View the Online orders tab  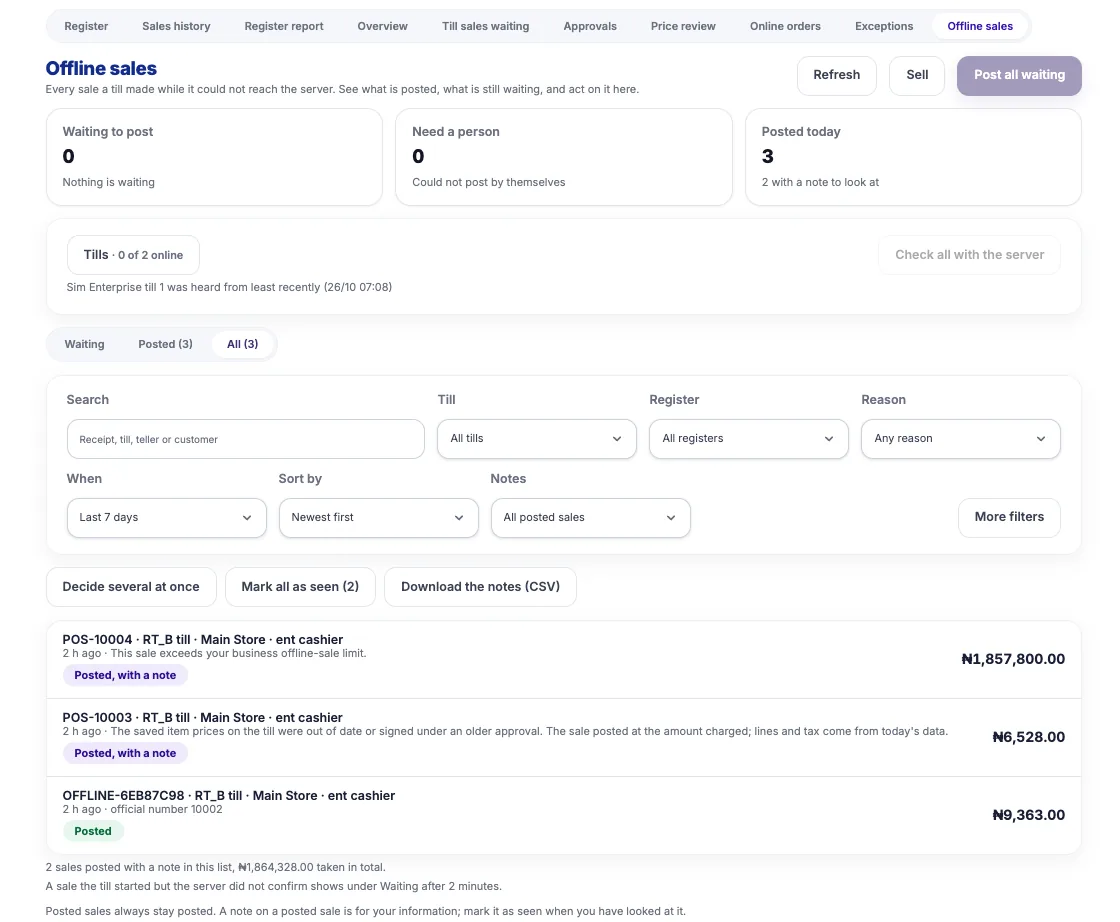785,26
